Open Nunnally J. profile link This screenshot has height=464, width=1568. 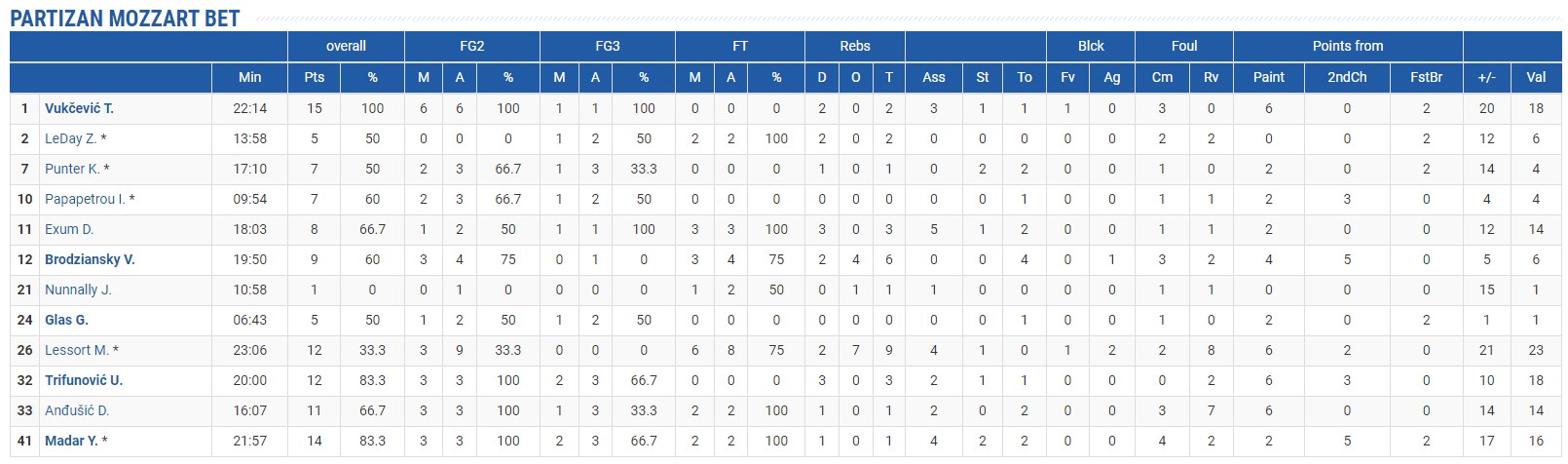pyautogui.click(x=78, y=290)
